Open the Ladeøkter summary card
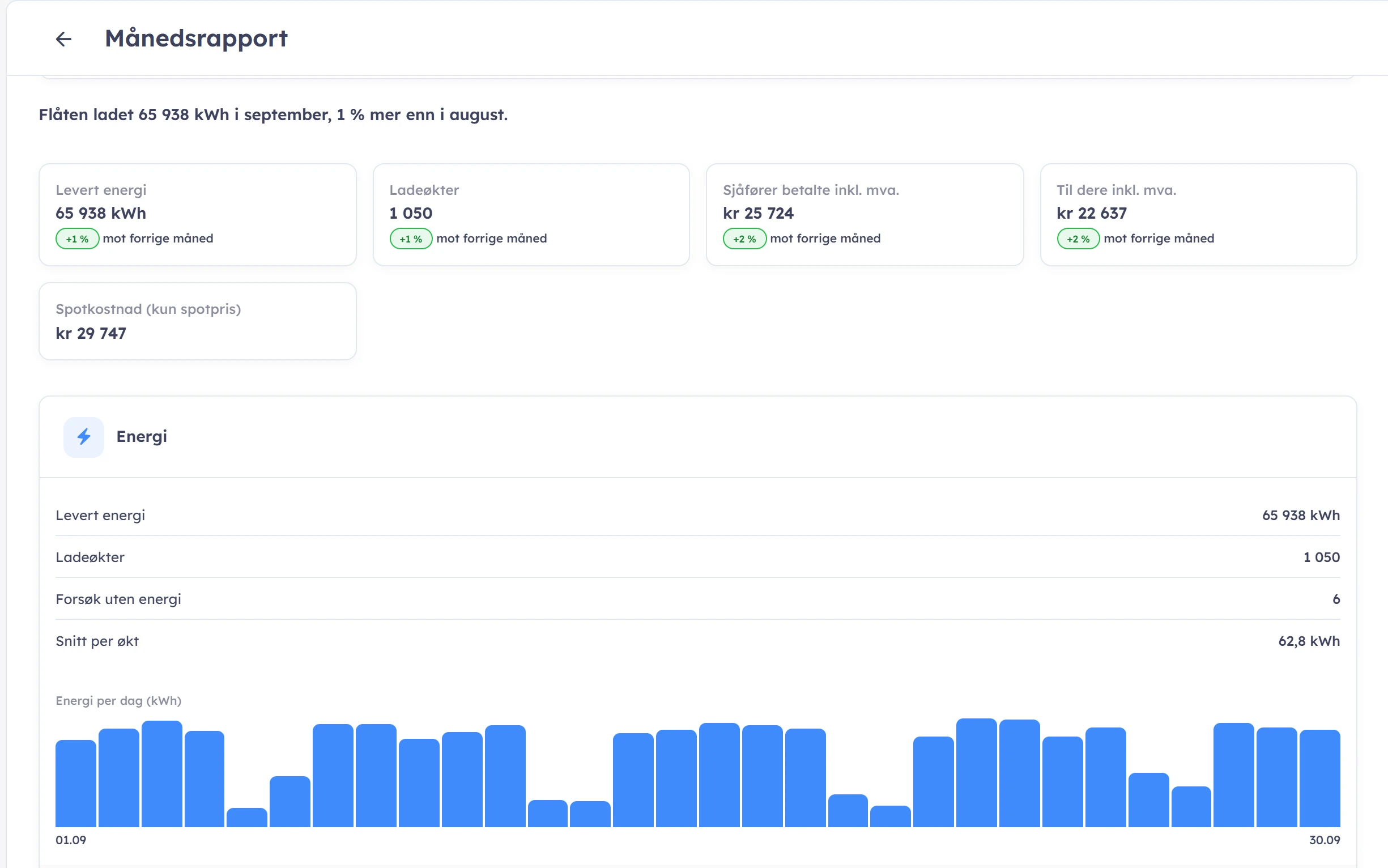 coord(531,215)
